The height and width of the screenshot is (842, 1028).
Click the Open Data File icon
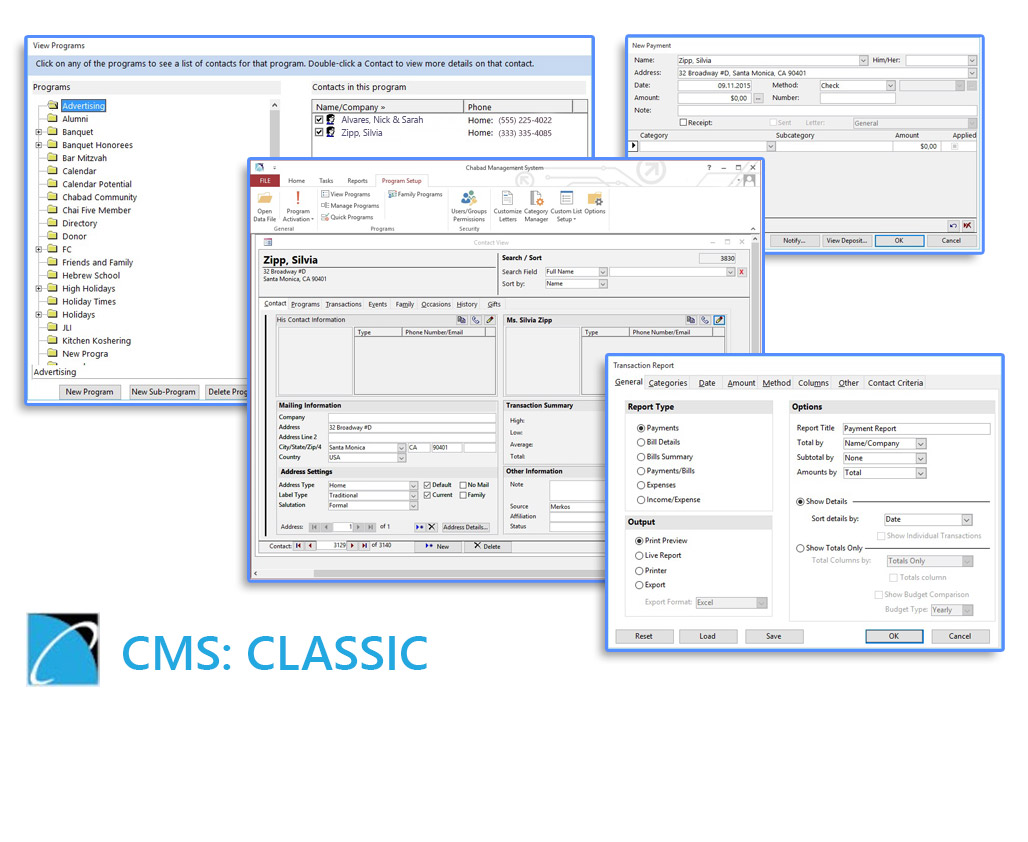pos(265,200)
